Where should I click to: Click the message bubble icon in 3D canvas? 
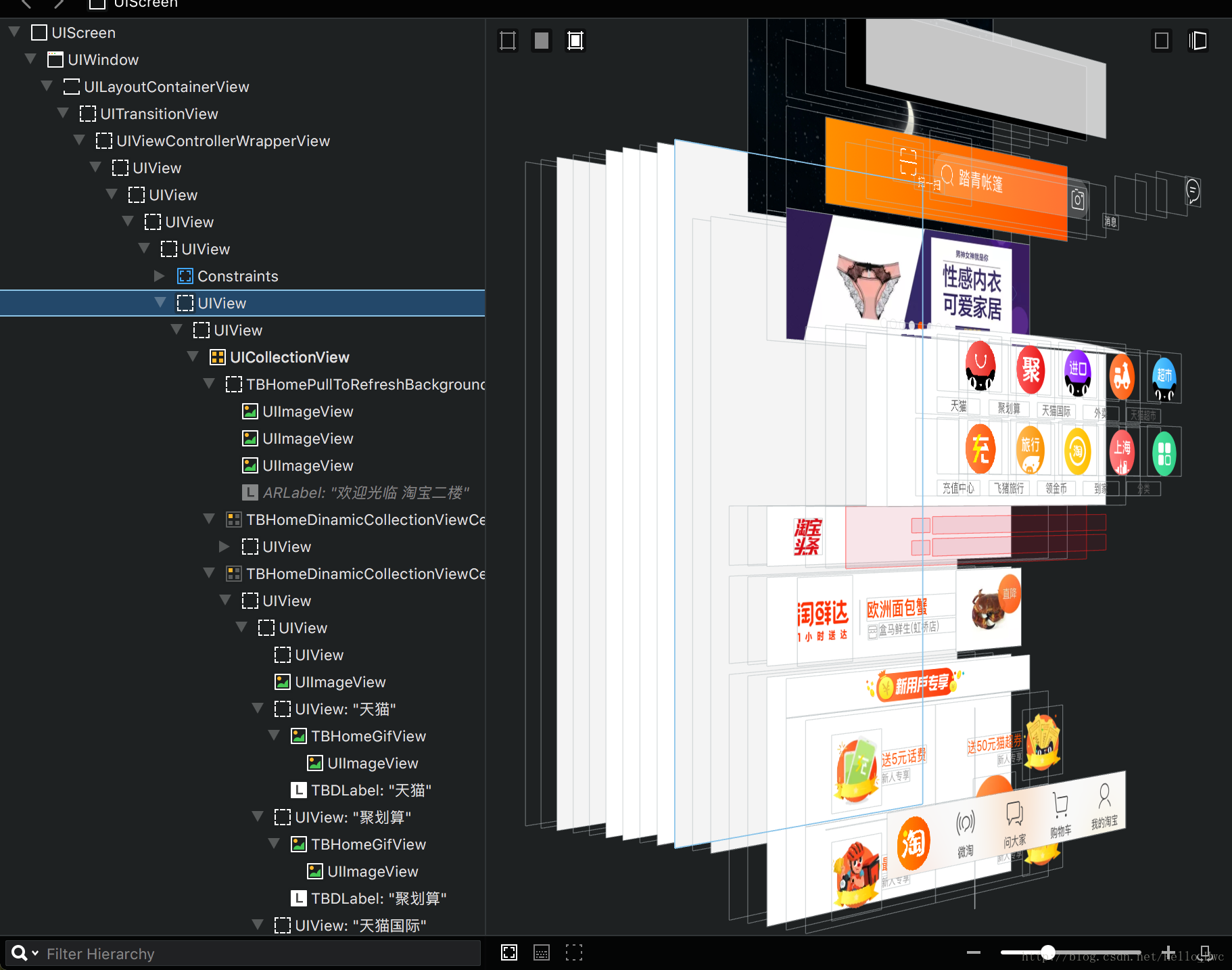click(x=1193, y=191)
